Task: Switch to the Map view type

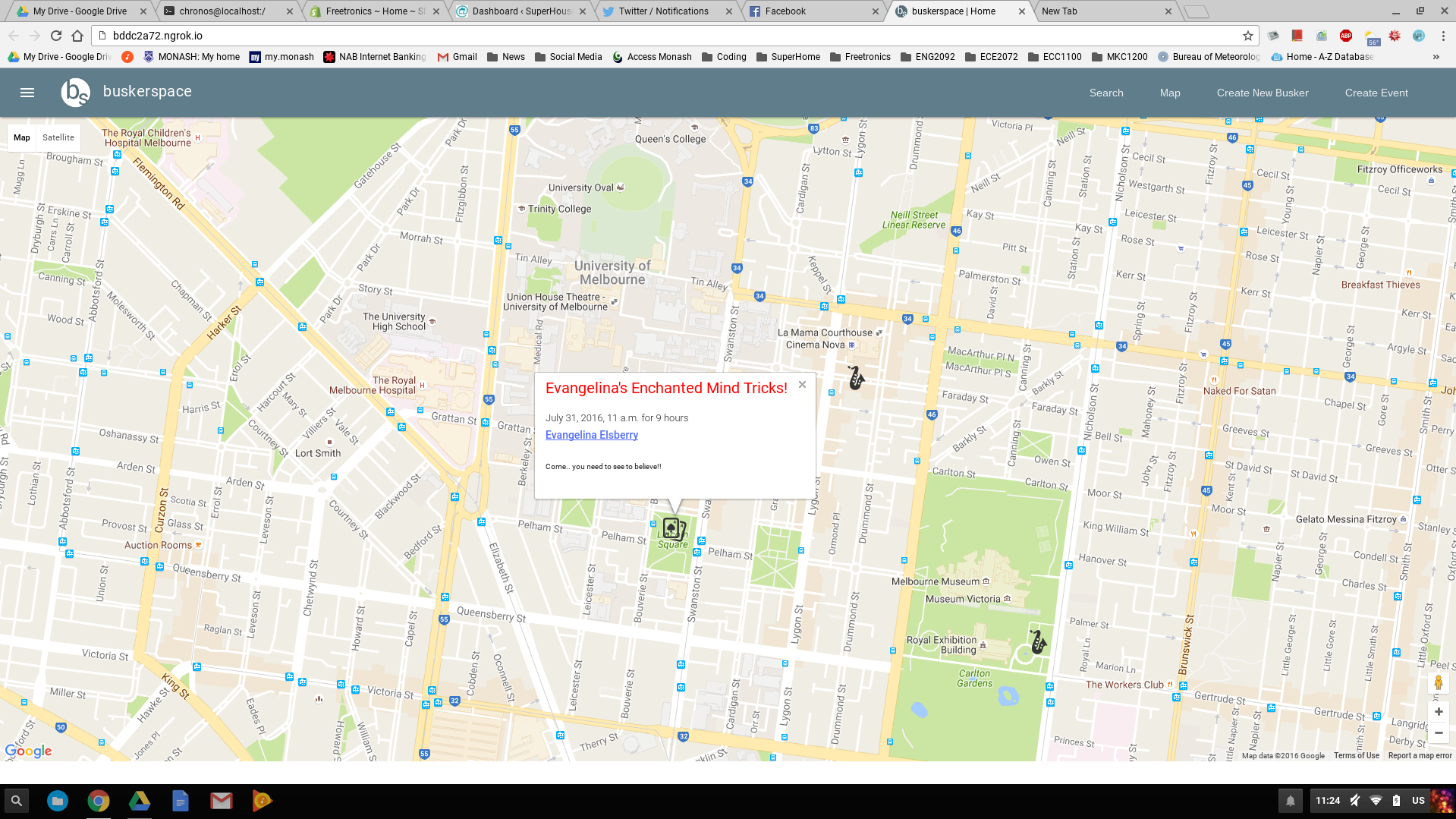Action: point(22,137)
